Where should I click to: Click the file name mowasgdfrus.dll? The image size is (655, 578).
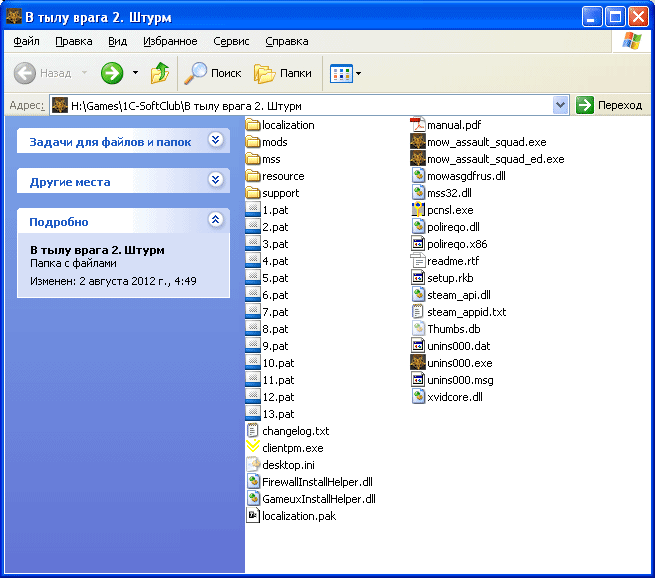point(466,176)
